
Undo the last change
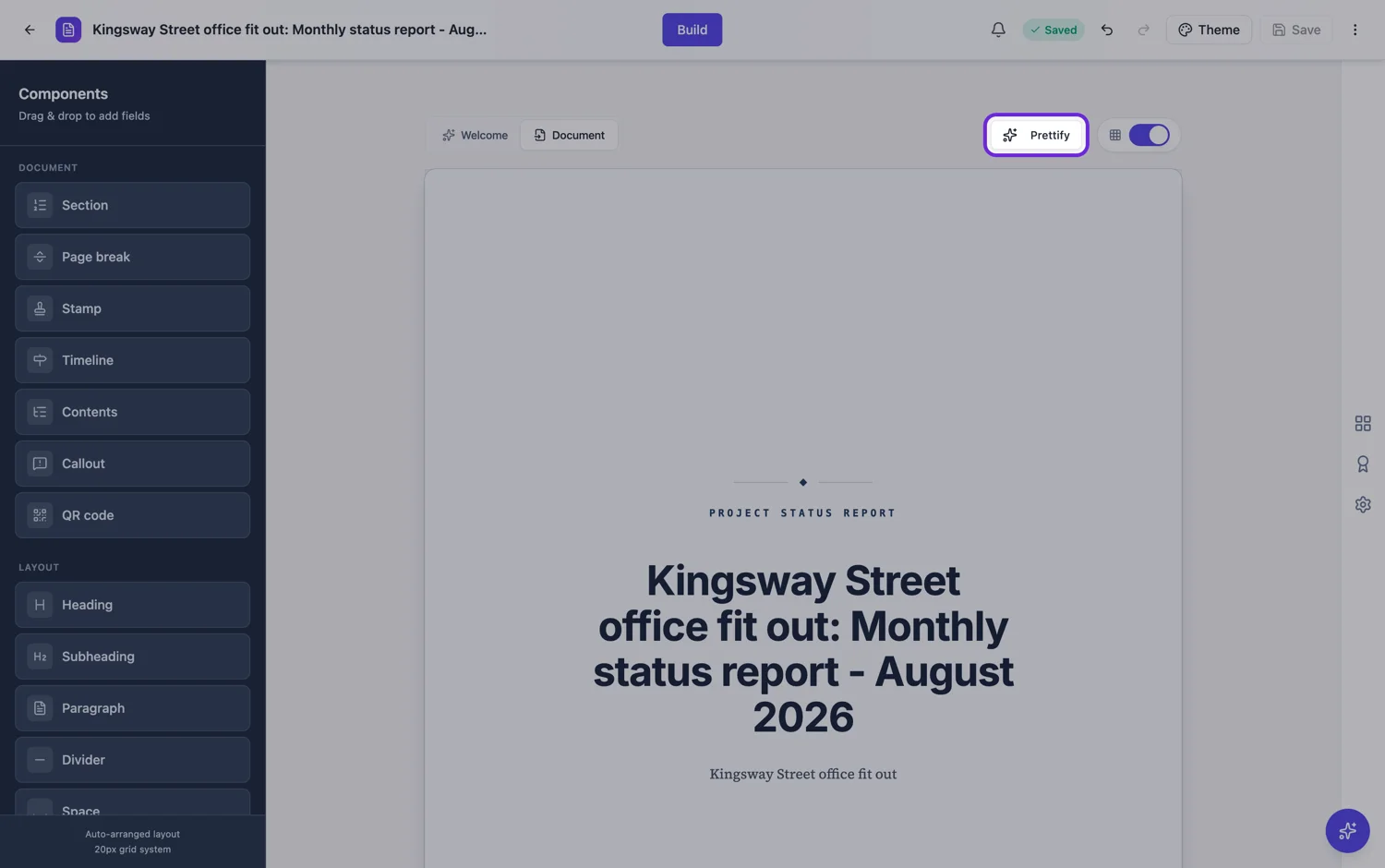(1106, 30)
